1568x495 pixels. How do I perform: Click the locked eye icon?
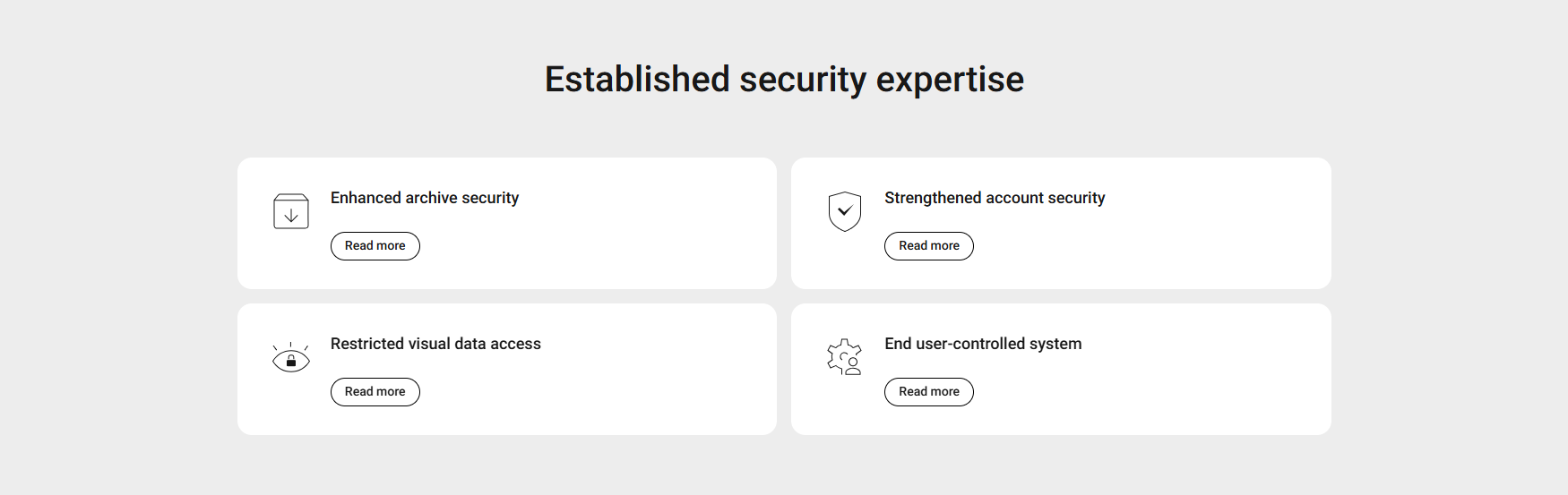point(291,357)
